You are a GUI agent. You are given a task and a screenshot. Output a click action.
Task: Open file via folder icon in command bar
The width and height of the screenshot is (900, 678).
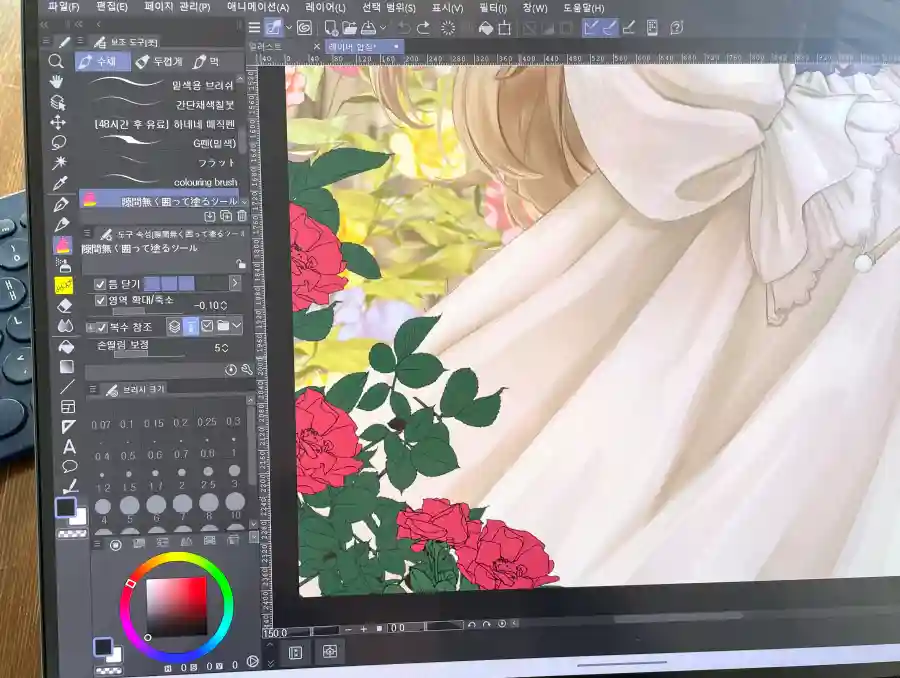[349, 28]
